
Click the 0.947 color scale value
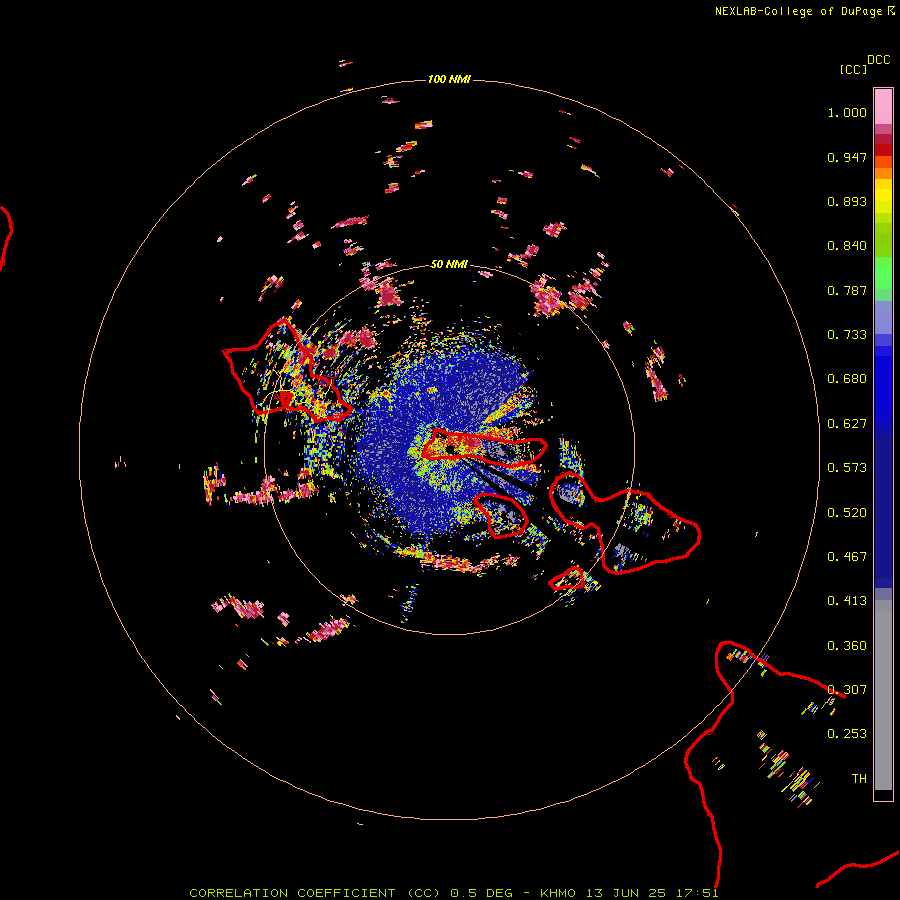point(847,157)
